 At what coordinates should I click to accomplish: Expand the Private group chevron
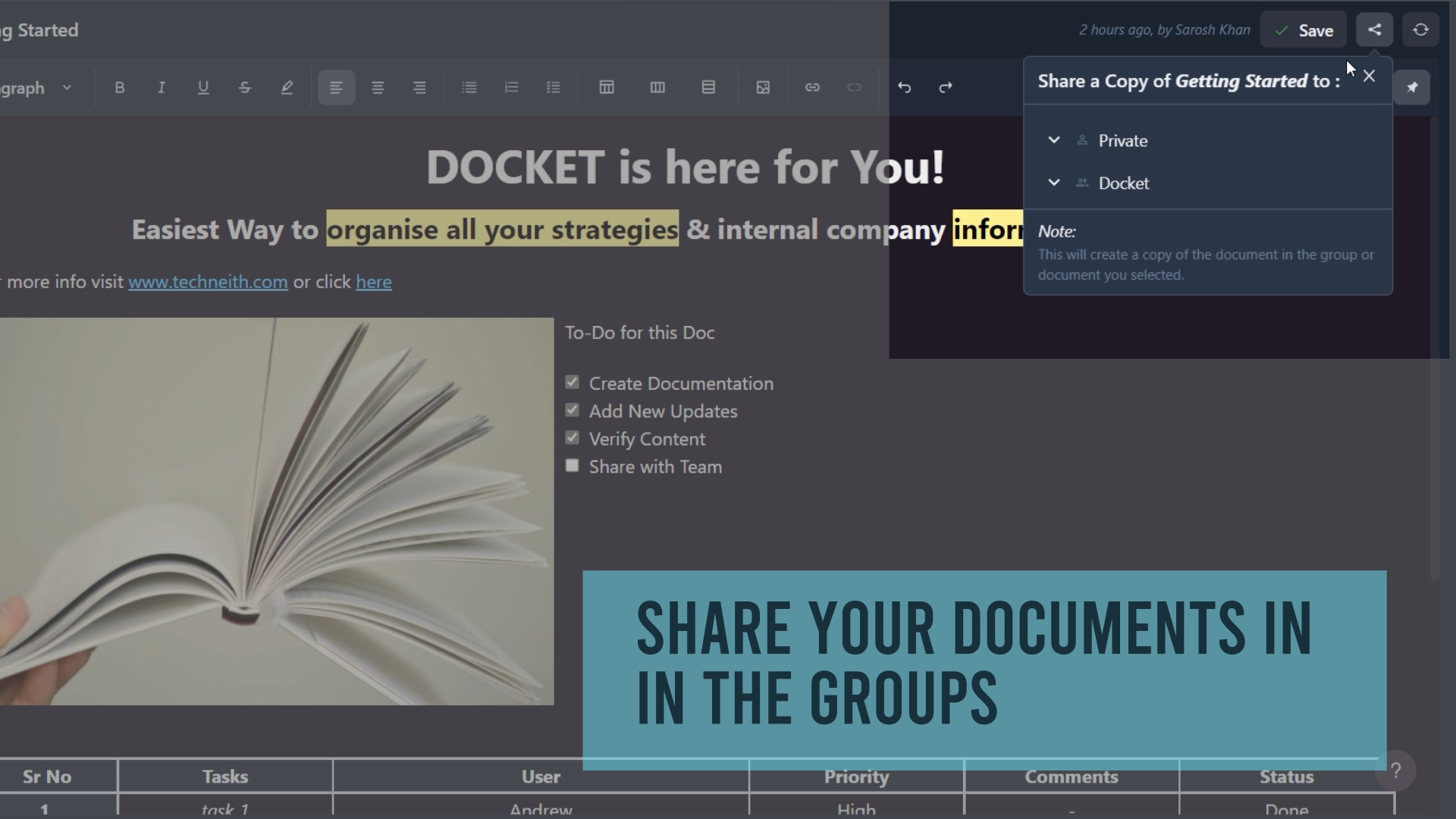click(1053, 140)
